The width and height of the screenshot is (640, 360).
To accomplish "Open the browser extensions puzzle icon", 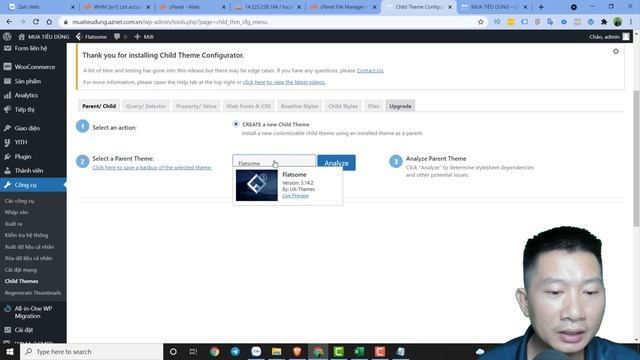I will click(604, 22).
